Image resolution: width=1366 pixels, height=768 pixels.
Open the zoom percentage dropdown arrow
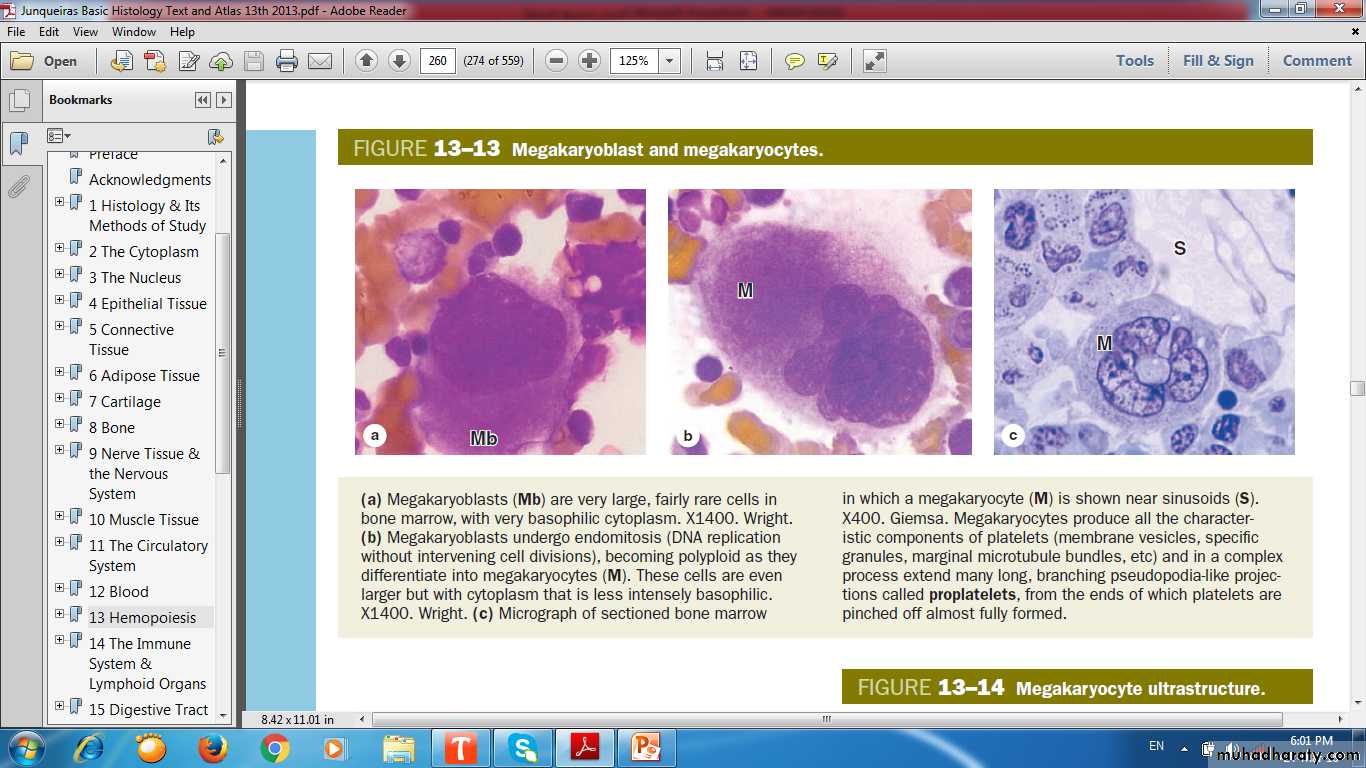coord(670,61)
